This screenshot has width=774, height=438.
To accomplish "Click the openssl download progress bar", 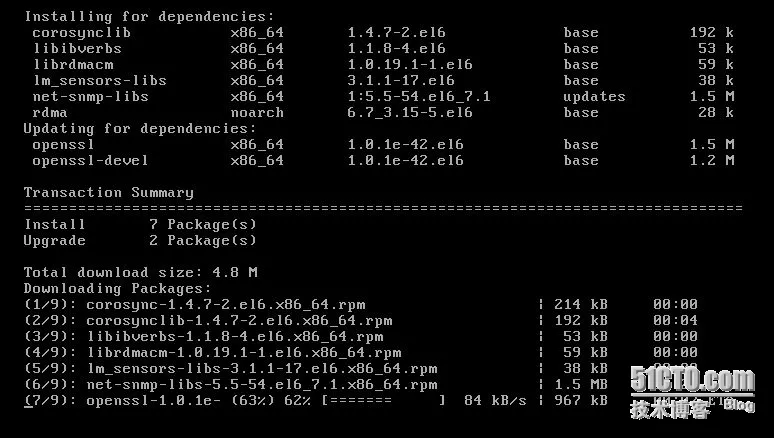I will pyautogui.click(x=384, y=400).
